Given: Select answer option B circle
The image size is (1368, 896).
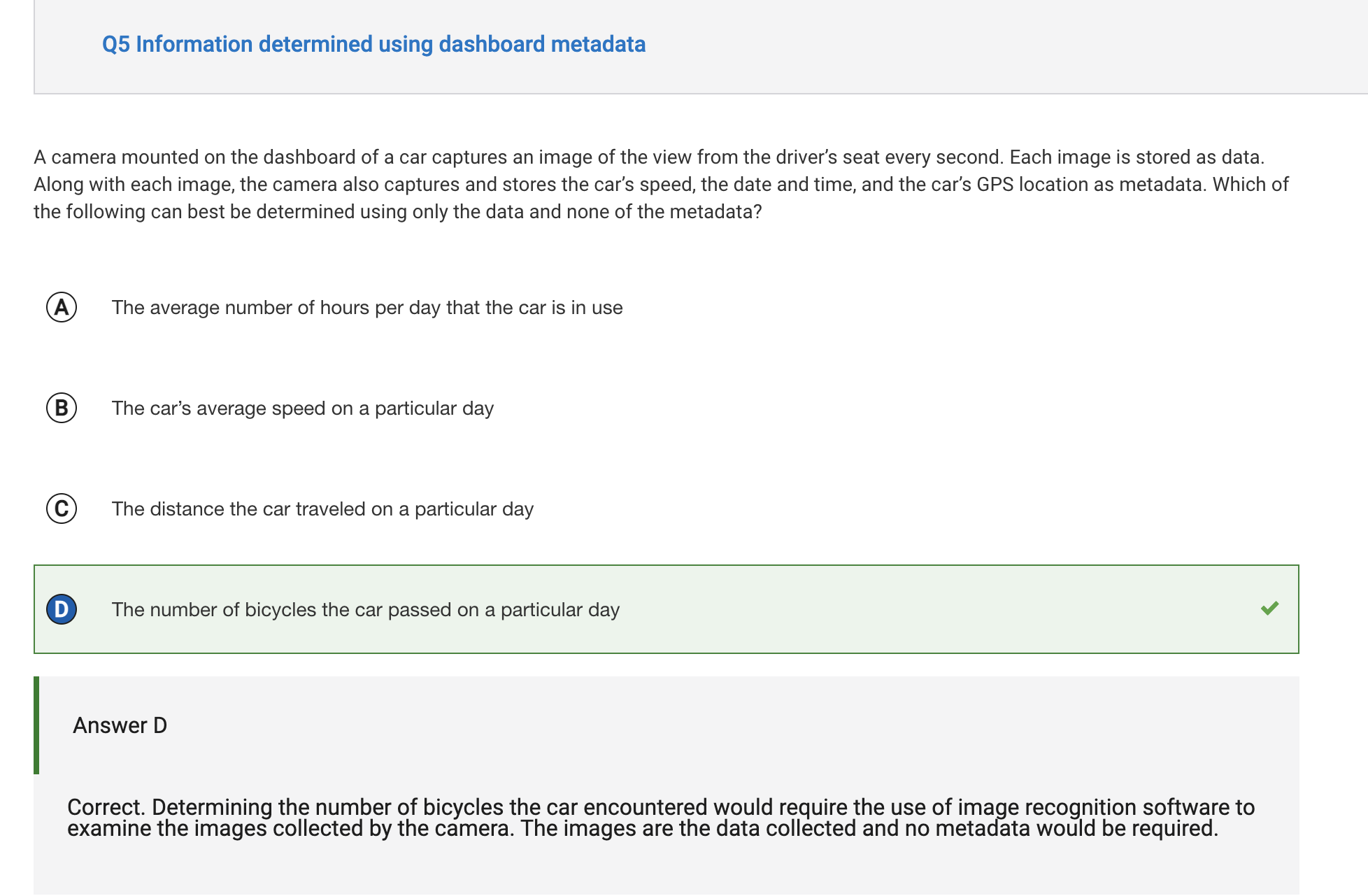Looking at the screenshot, I should pos(62,408).
